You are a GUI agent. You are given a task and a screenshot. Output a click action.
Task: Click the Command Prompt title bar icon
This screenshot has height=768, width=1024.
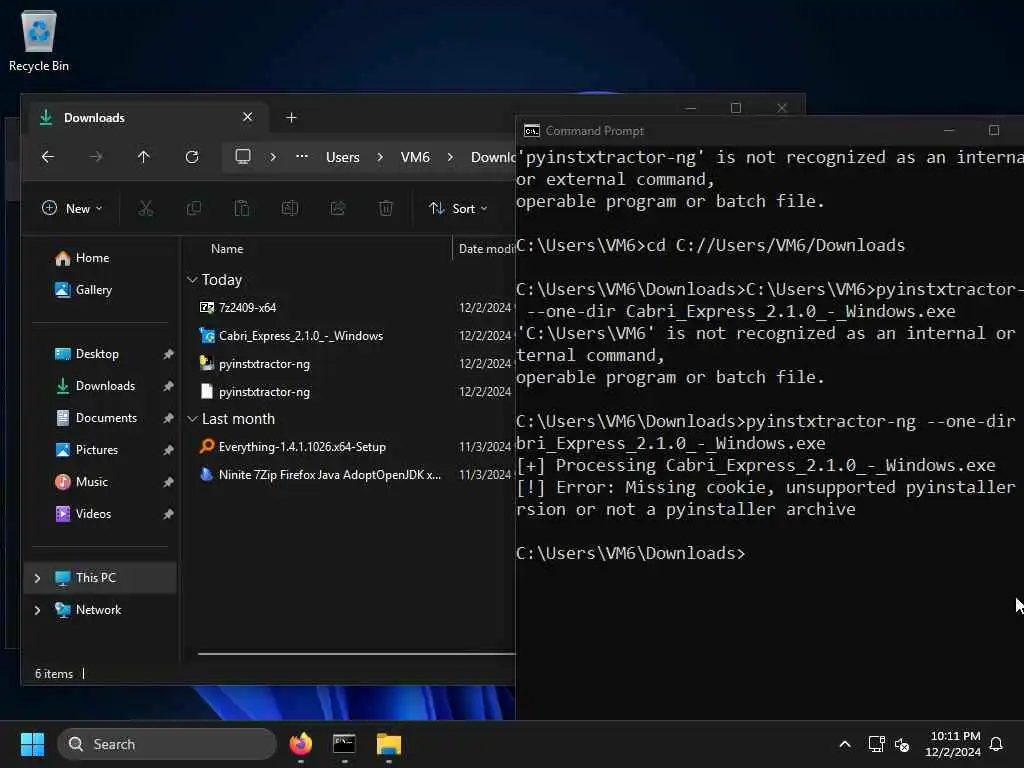tap(532, 131)
